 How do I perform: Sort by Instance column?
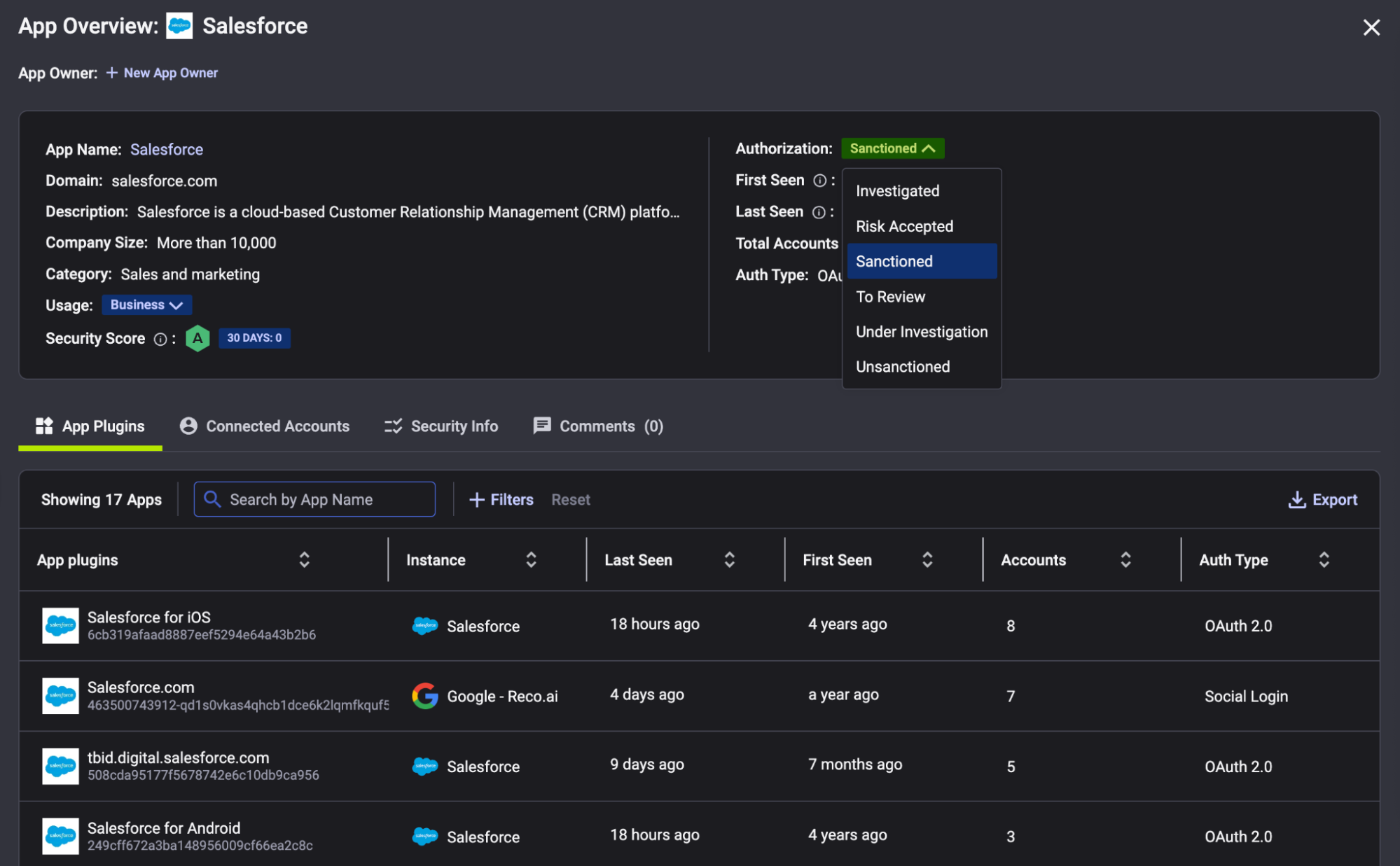click(531, 560)
